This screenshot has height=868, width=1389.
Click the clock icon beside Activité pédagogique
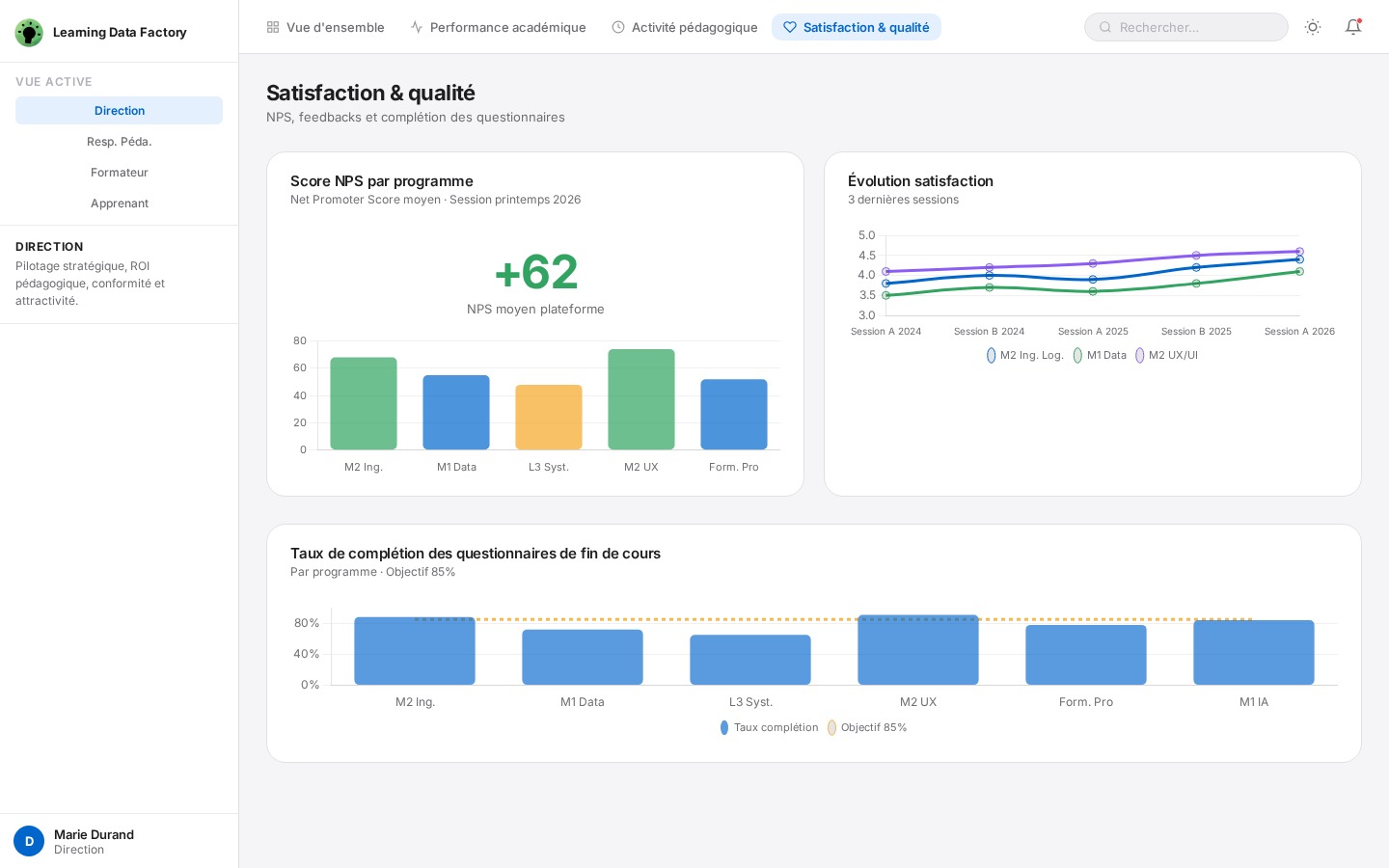click(x=618, y=27)
